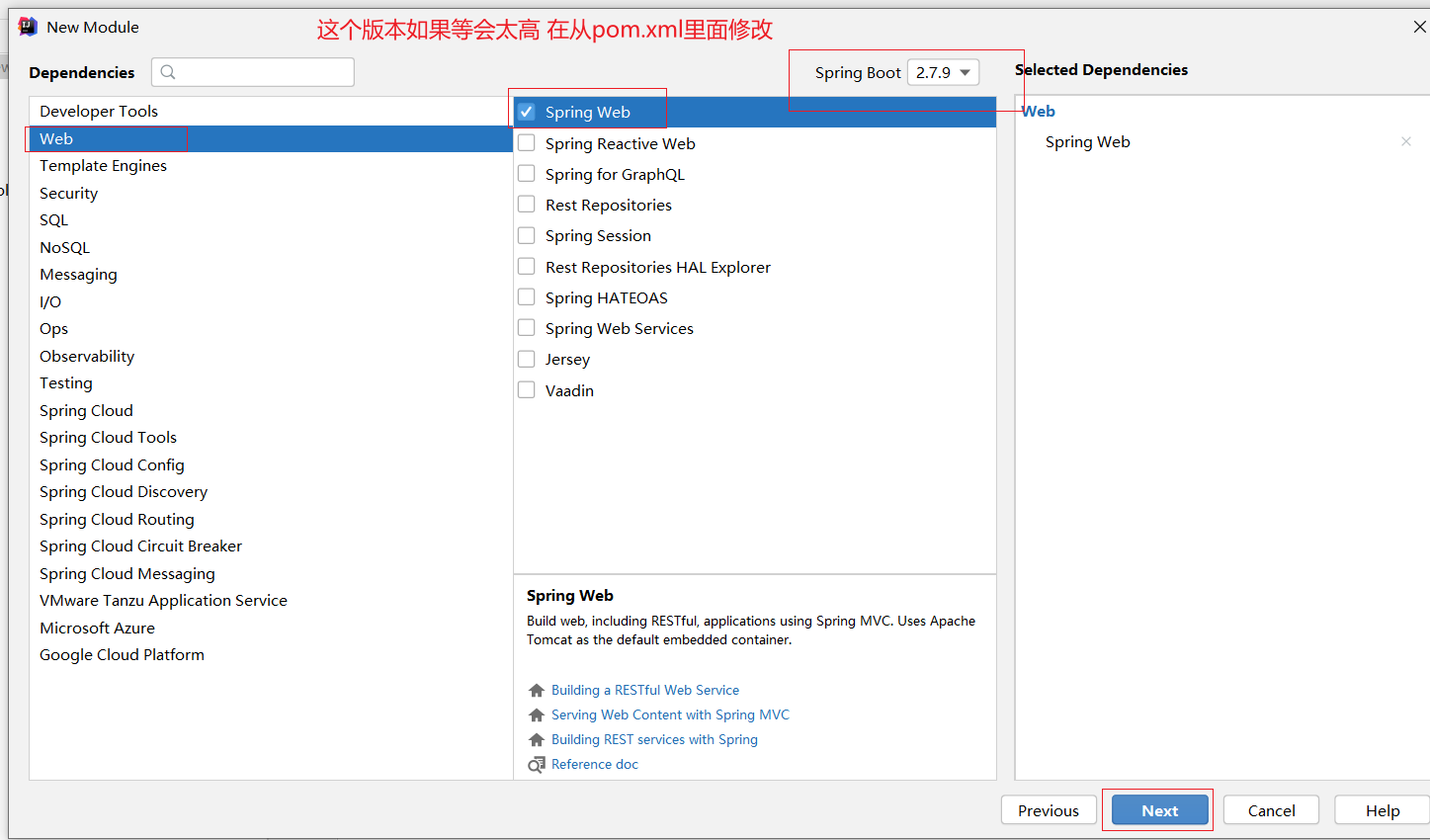Screen dimensions: 1430x840
Task: Check the Vaadin dependency
Action: click(x=527, y=390)
